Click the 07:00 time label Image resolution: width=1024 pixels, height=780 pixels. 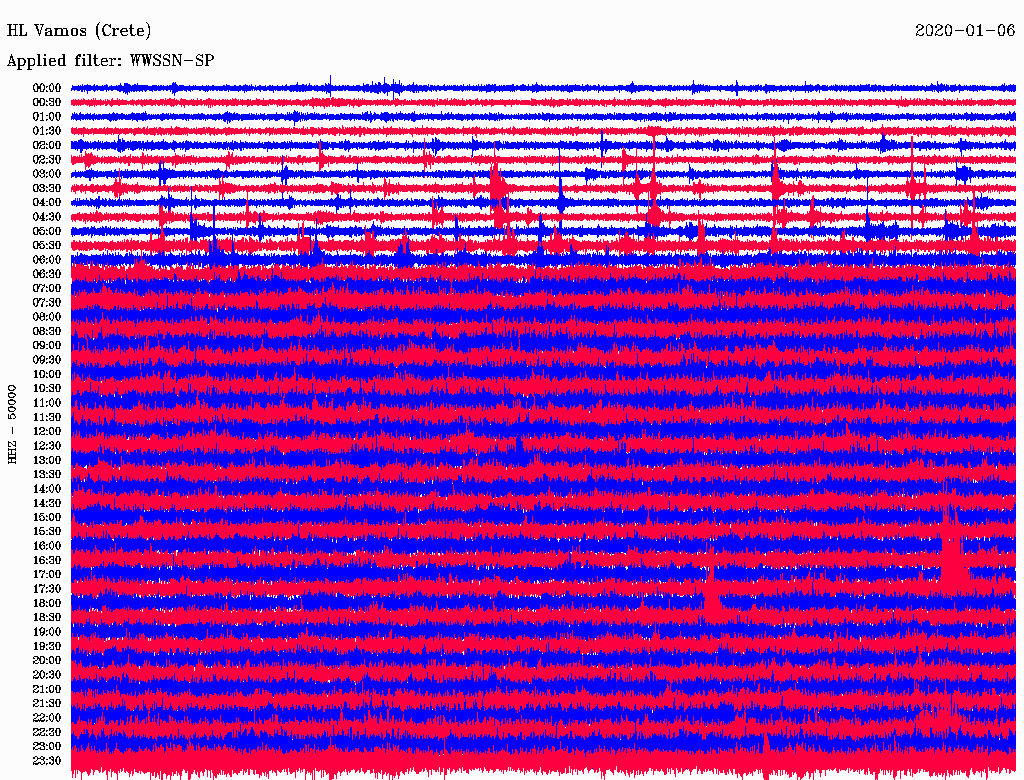(x=47, y=288)
